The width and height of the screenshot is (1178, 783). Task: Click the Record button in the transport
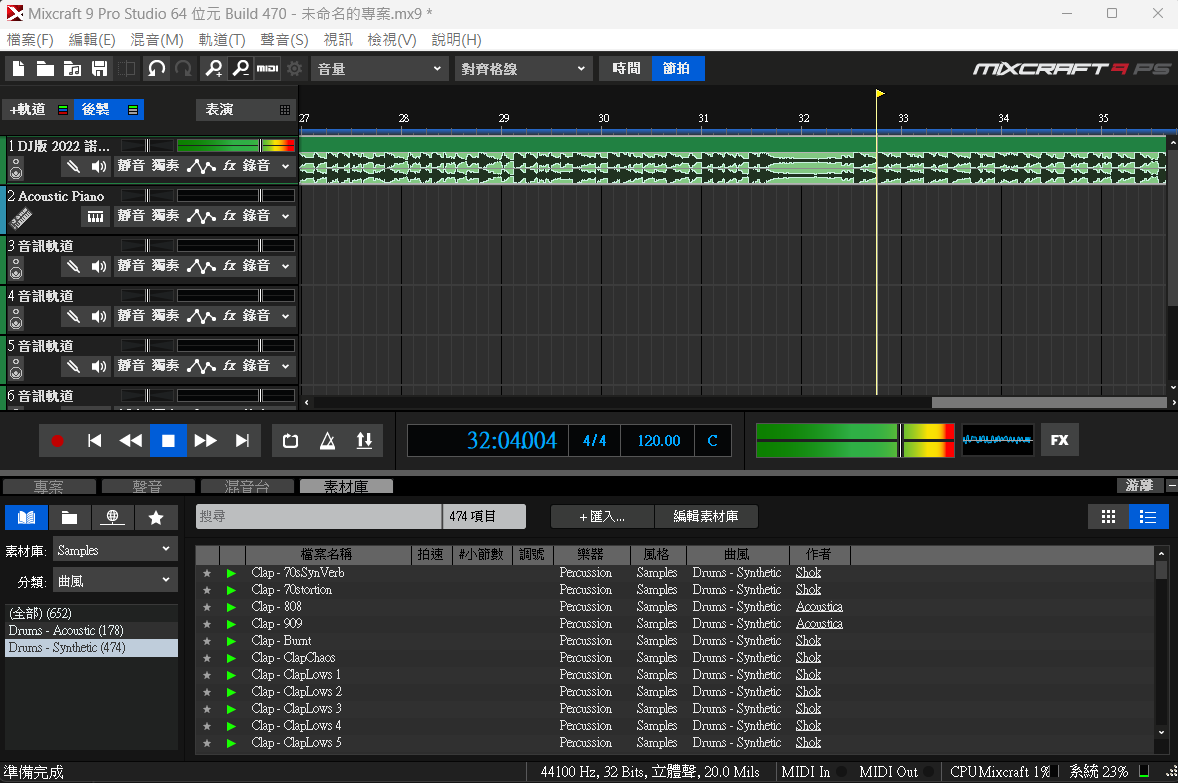[x=57, y=441]
